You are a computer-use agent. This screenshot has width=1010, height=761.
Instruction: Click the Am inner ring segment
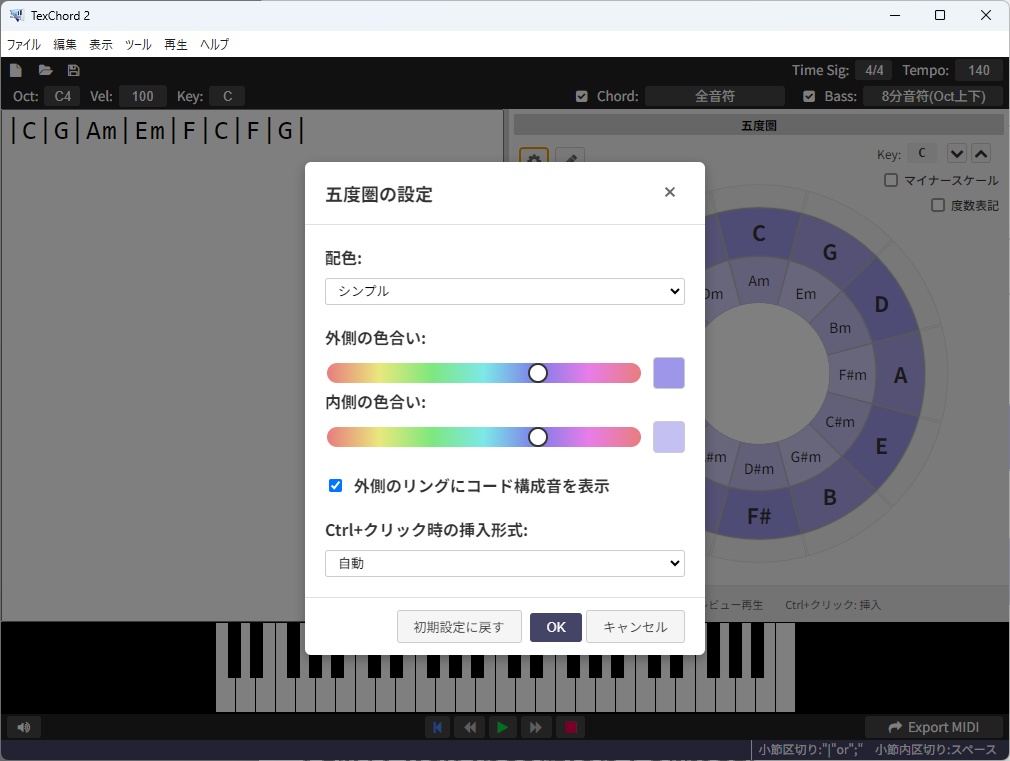[759, 281]
